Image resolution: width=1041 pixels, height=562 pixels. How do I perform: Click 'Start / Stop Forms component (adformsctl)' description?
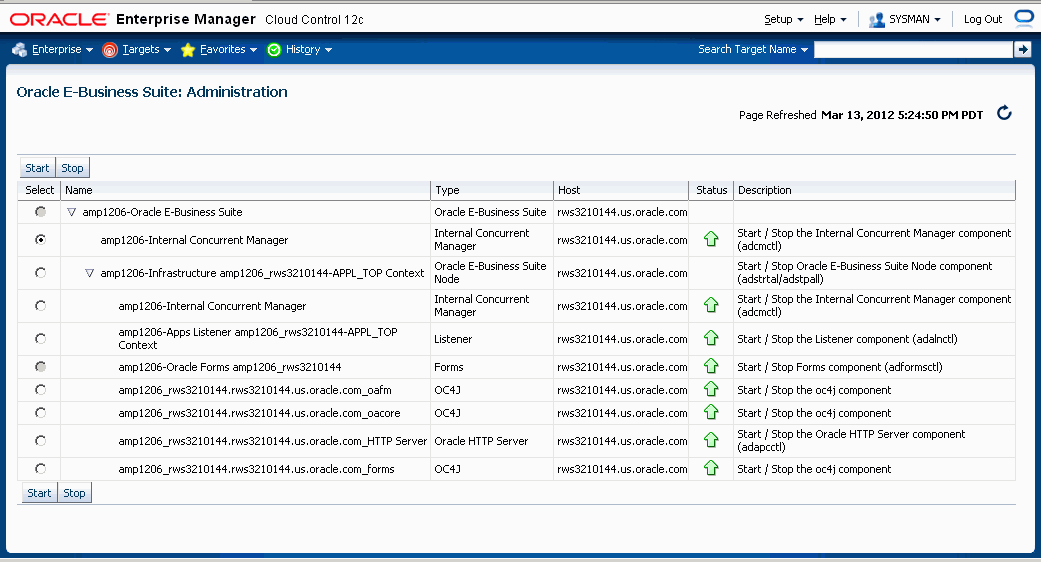[x=840, y=367]
